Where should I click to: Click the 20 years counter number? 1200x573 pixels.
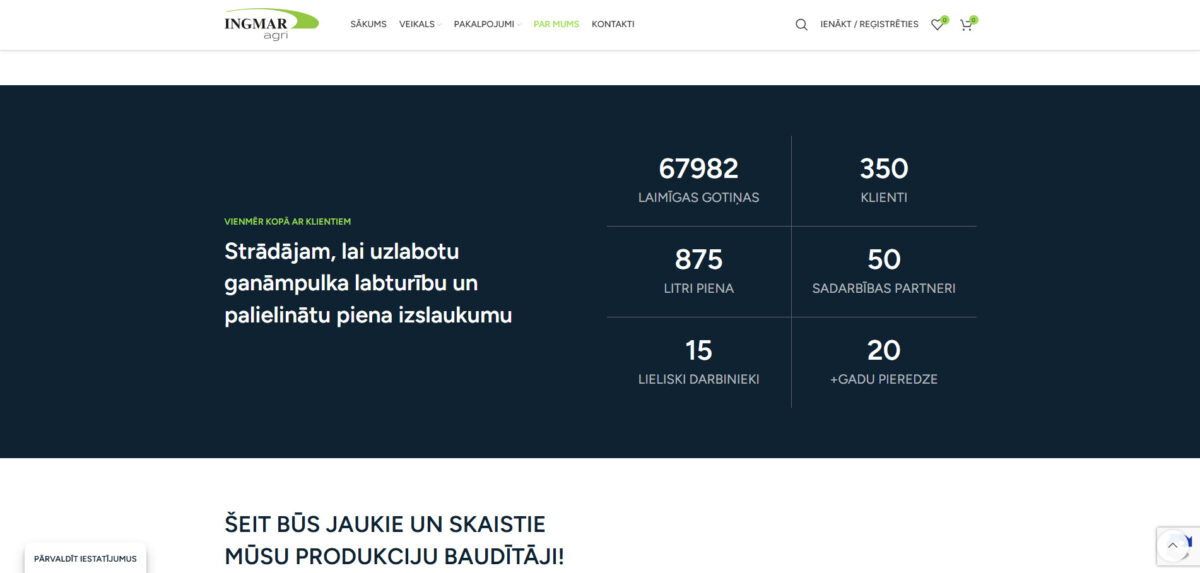(x=884, y=350)
